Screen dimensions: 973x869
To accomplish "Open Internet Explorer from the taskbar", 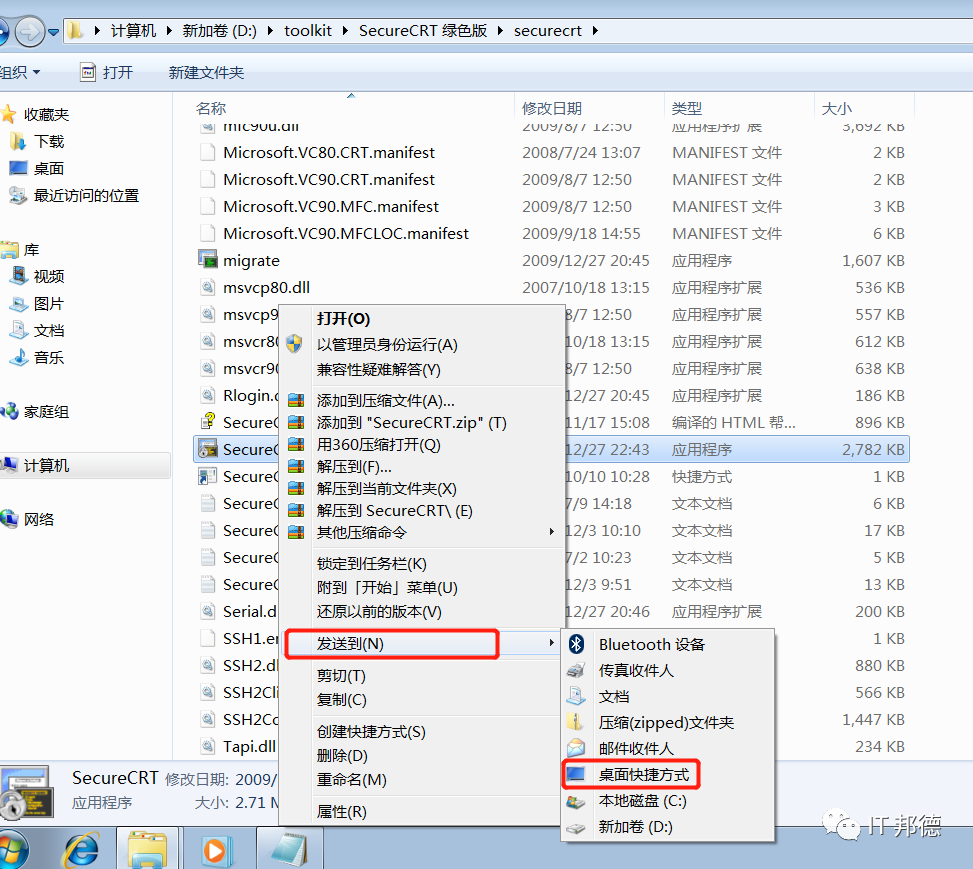I will pos(81,849).
